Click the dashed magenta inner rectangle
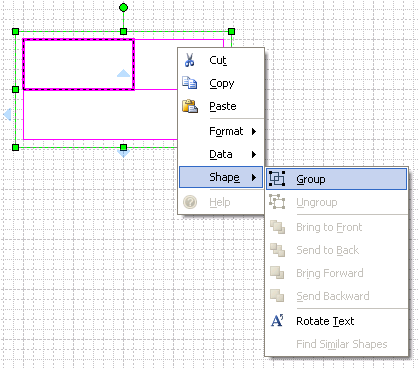This screenshot has width=418, height=368. [x=78, y=64]
